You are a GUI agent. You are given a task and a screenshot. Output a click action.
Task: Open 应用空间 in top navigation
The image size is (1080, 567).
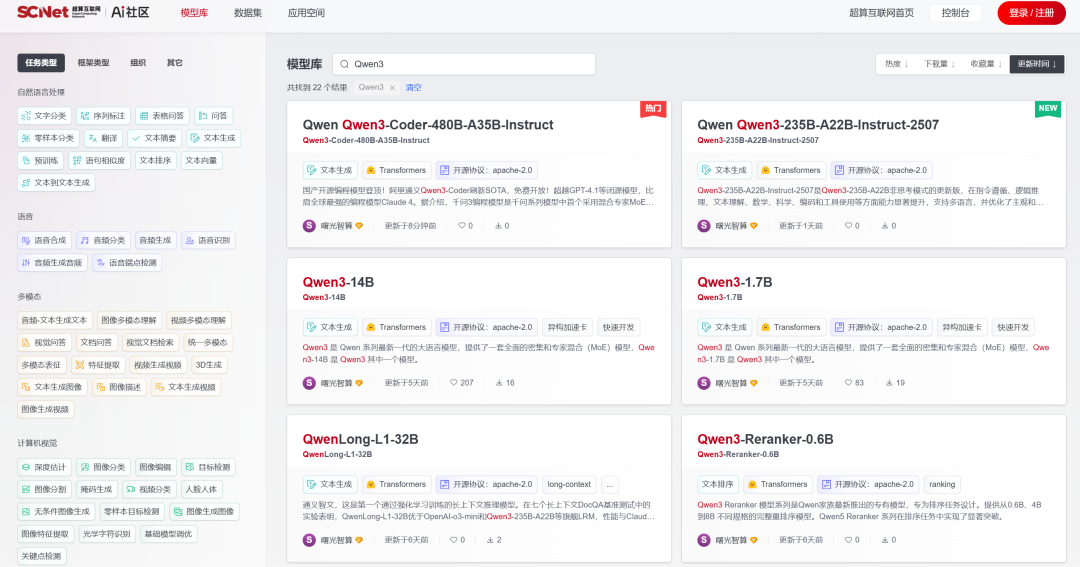(x=306, y=12)
